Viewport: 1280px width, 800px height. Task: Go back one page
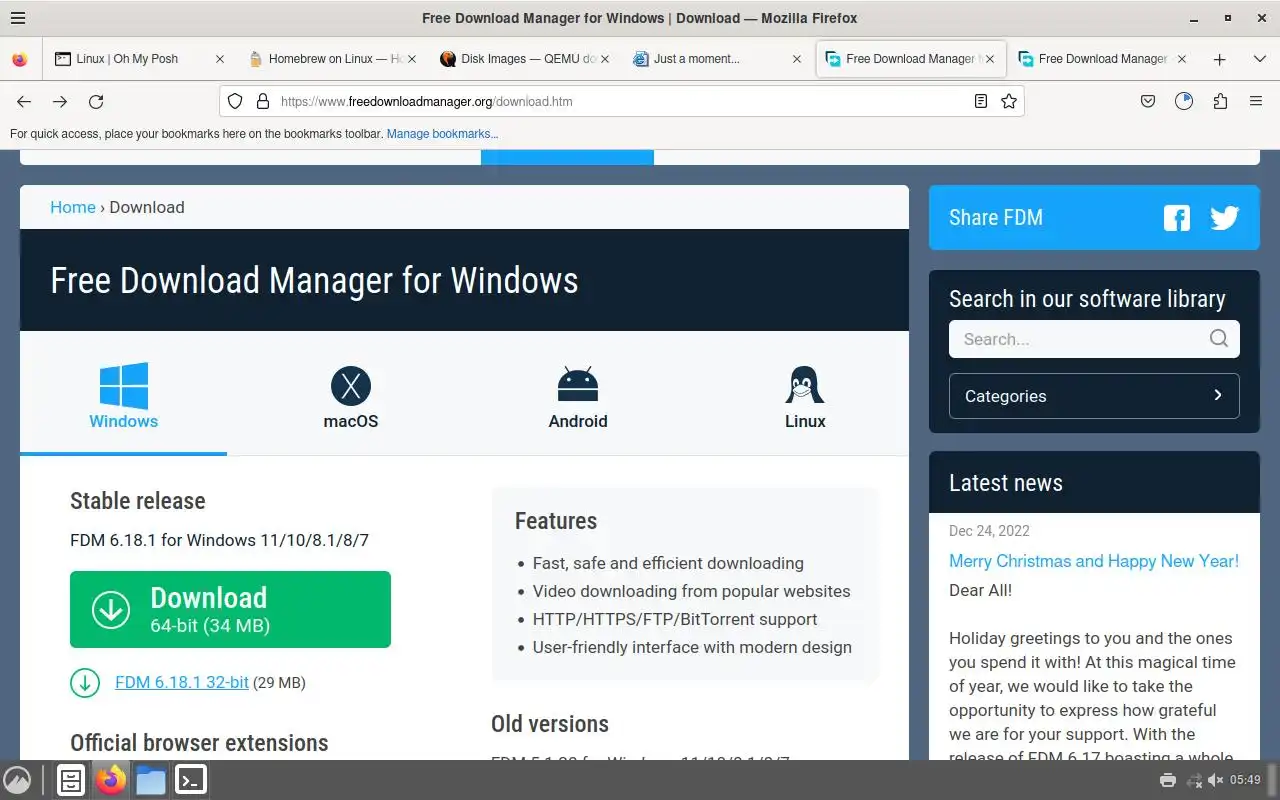pos(24,101)
